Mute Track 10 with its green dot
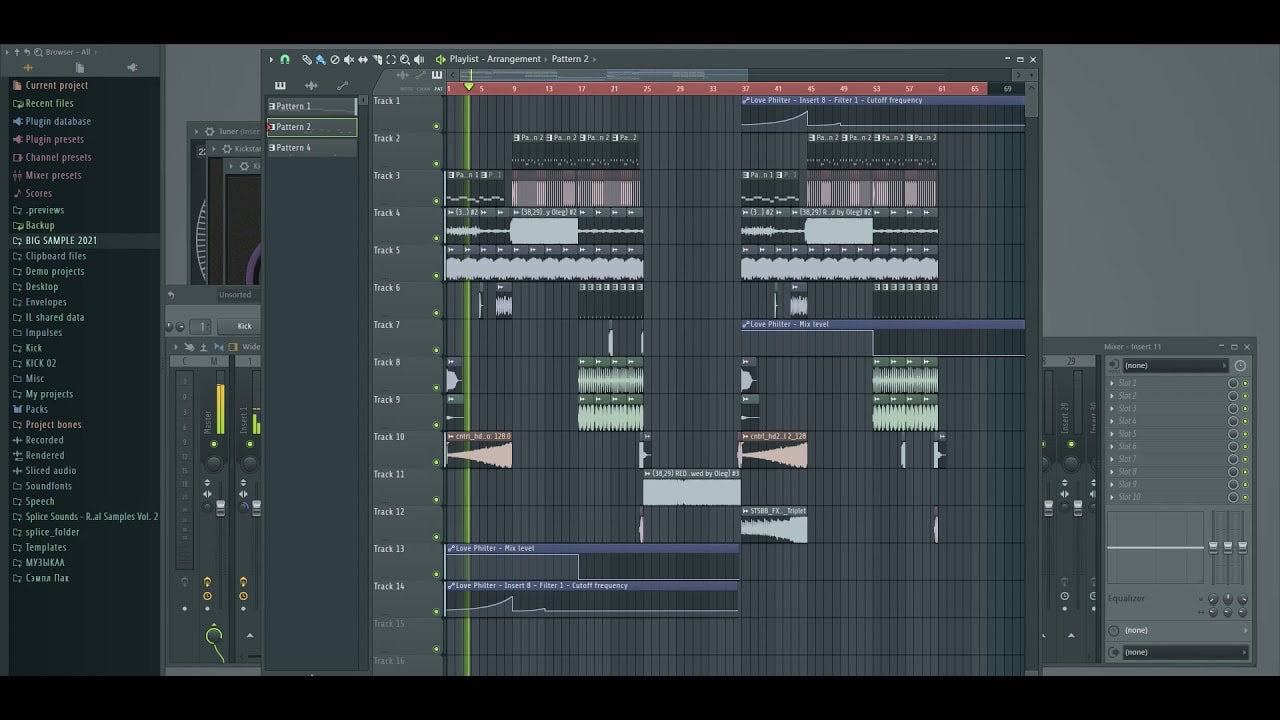The height and width of the screenshot is (720, 1280). click(x=436, y=462)
